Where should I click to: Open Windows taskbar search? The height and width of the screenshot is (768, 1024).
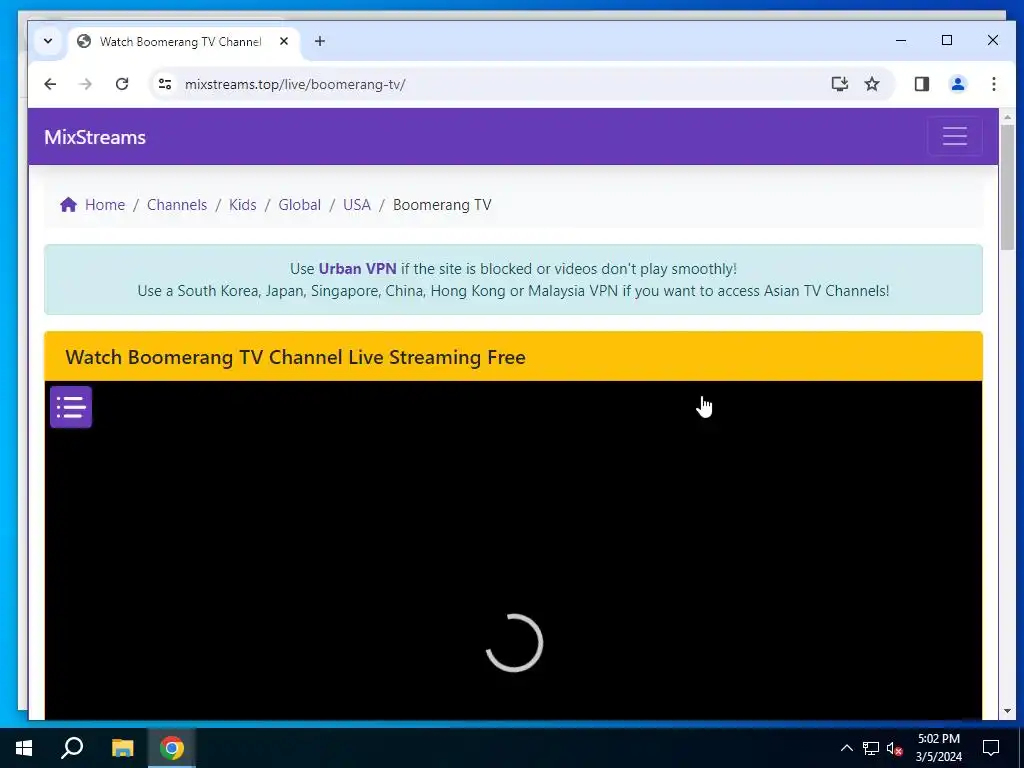tap(72, 748)
